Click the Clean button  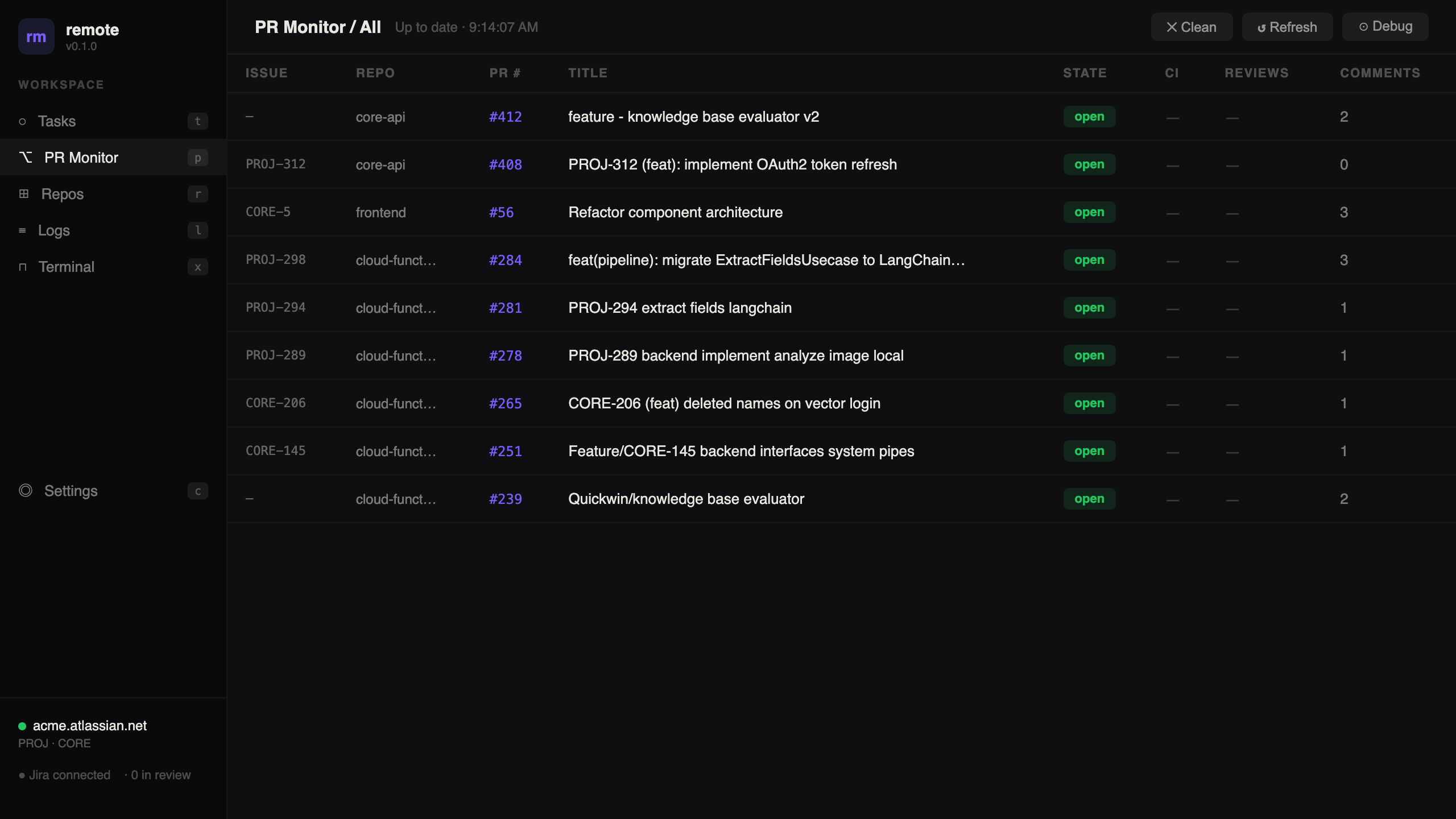pos(1192,26)
